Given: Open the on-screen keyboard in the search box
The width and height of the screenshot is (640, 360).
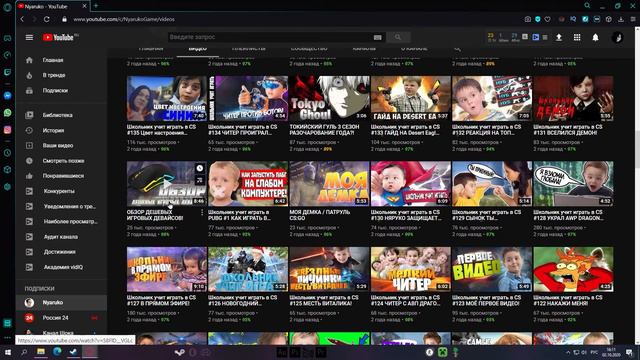Looking at the screenshot, I should tap(378, 38).
